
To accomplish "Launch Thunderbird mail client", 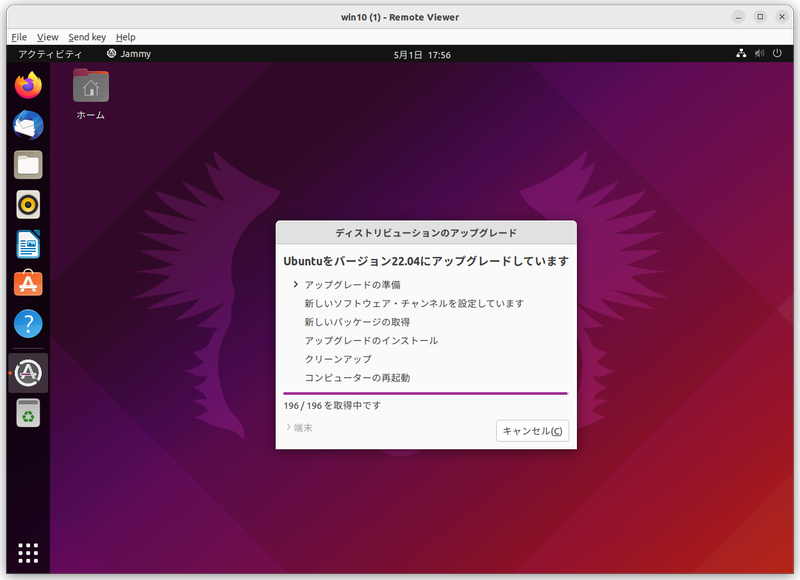I will (x=26, y=124).
